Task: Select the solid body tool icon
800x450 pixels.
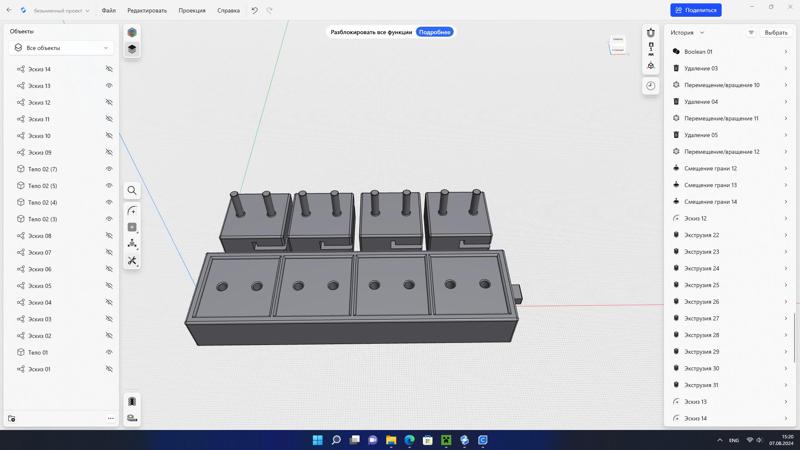Action: [x=132, y=227]
